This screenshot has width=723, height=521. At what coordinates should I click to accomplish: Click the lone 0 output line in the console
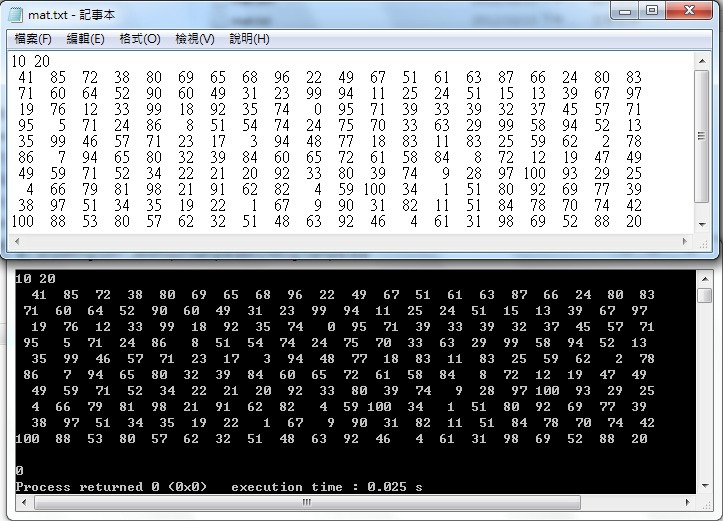[x=19, y=471]
